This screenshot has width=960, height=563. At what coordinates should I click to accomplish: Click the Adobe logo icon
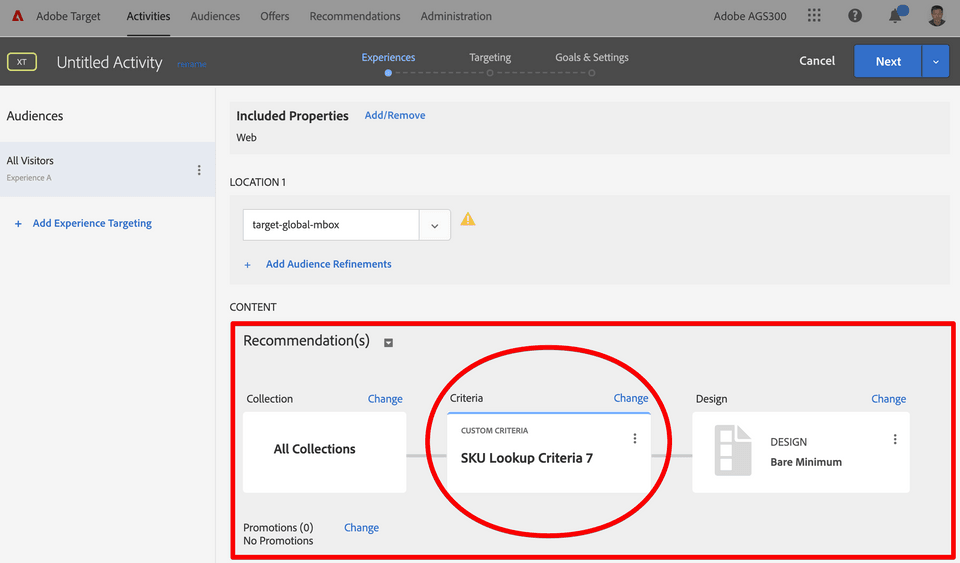(x=18, y=16)
